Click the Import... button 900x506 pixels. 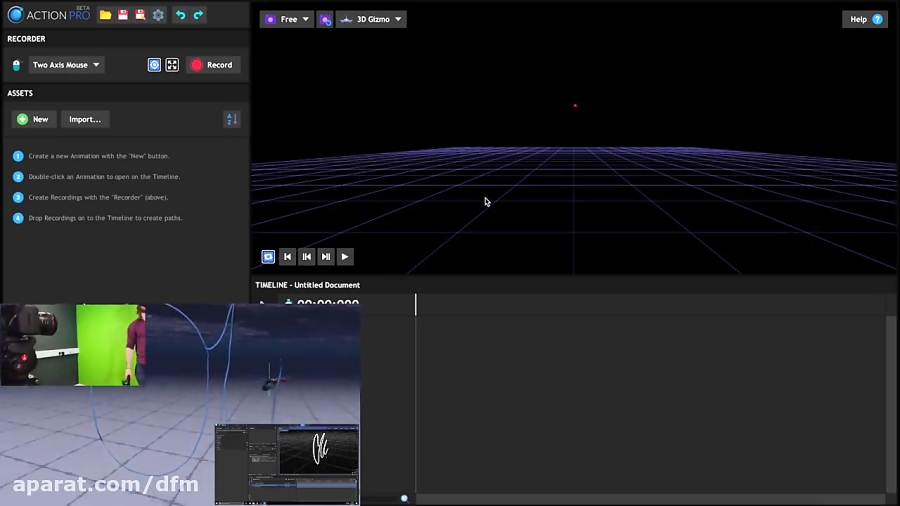[85, 119]
